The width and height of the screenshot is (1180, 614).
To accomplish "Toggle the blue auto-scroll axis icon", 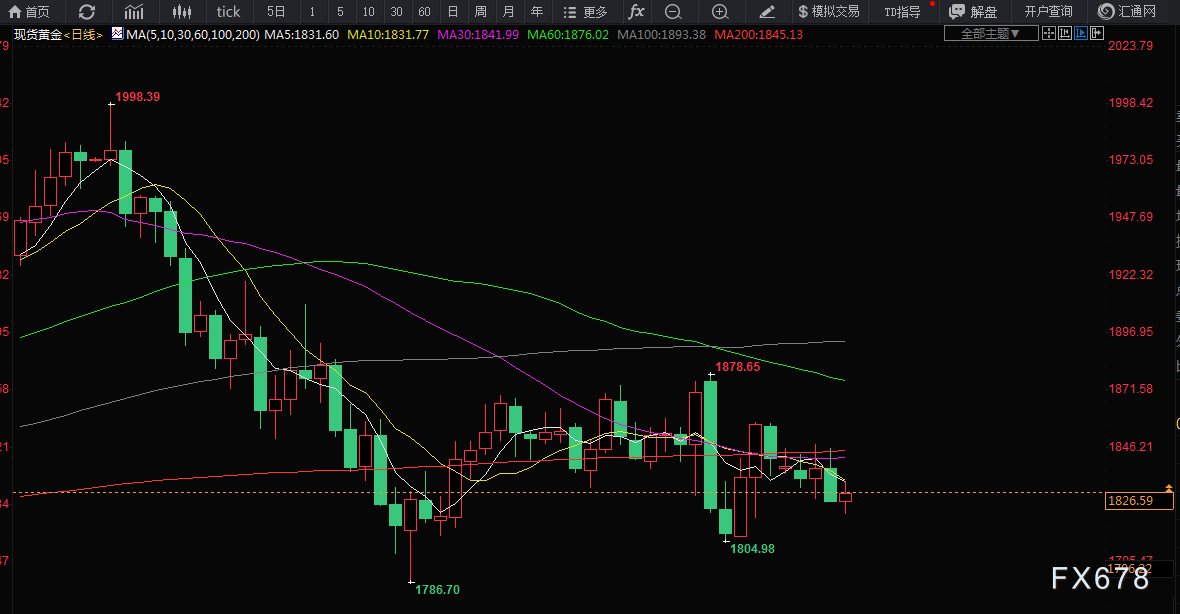I will pos(1081,33).
